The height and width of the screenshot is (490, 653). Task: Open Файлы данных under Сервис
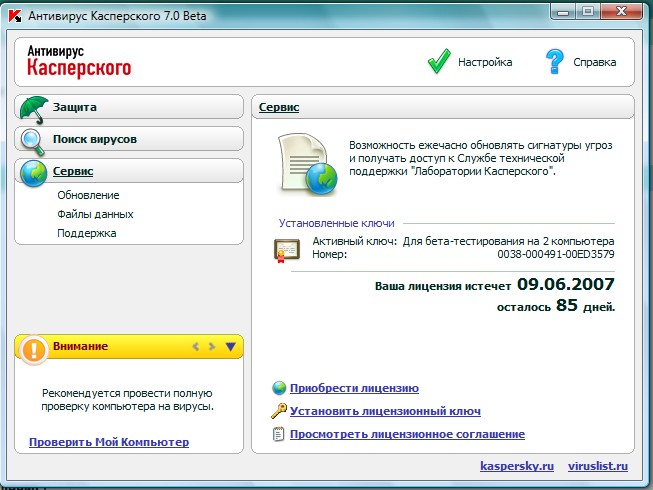pos(95,214)
